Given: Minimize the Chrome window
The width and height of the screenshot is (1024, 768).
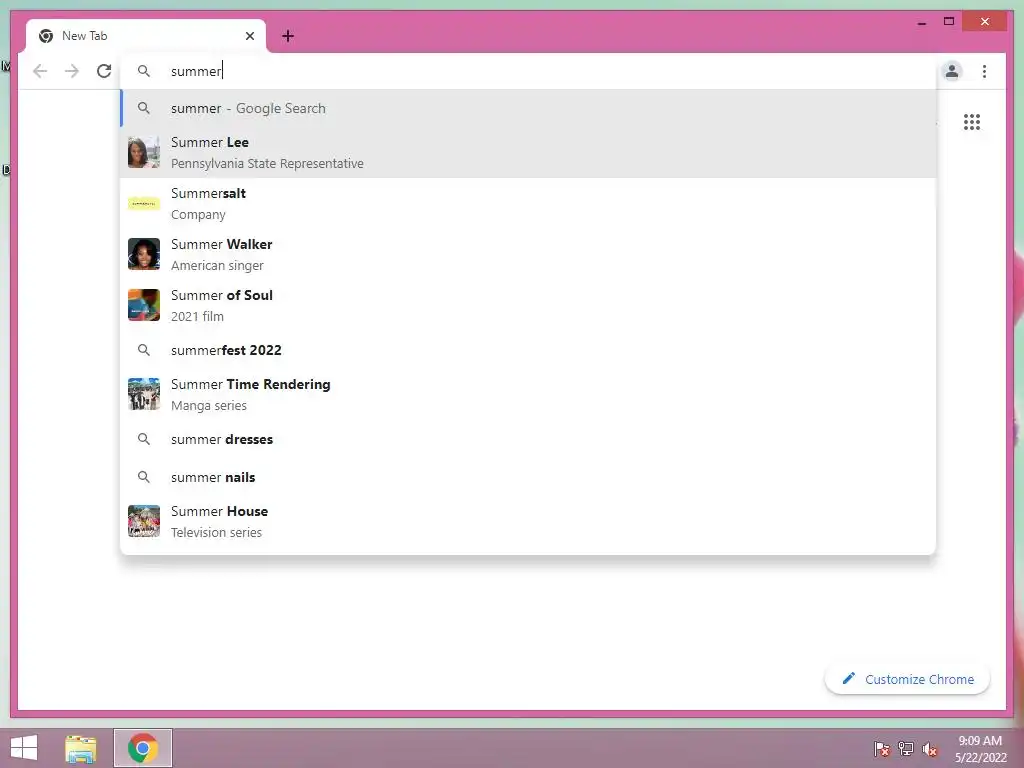Looking at the screenshot, I should coord(921,22).
